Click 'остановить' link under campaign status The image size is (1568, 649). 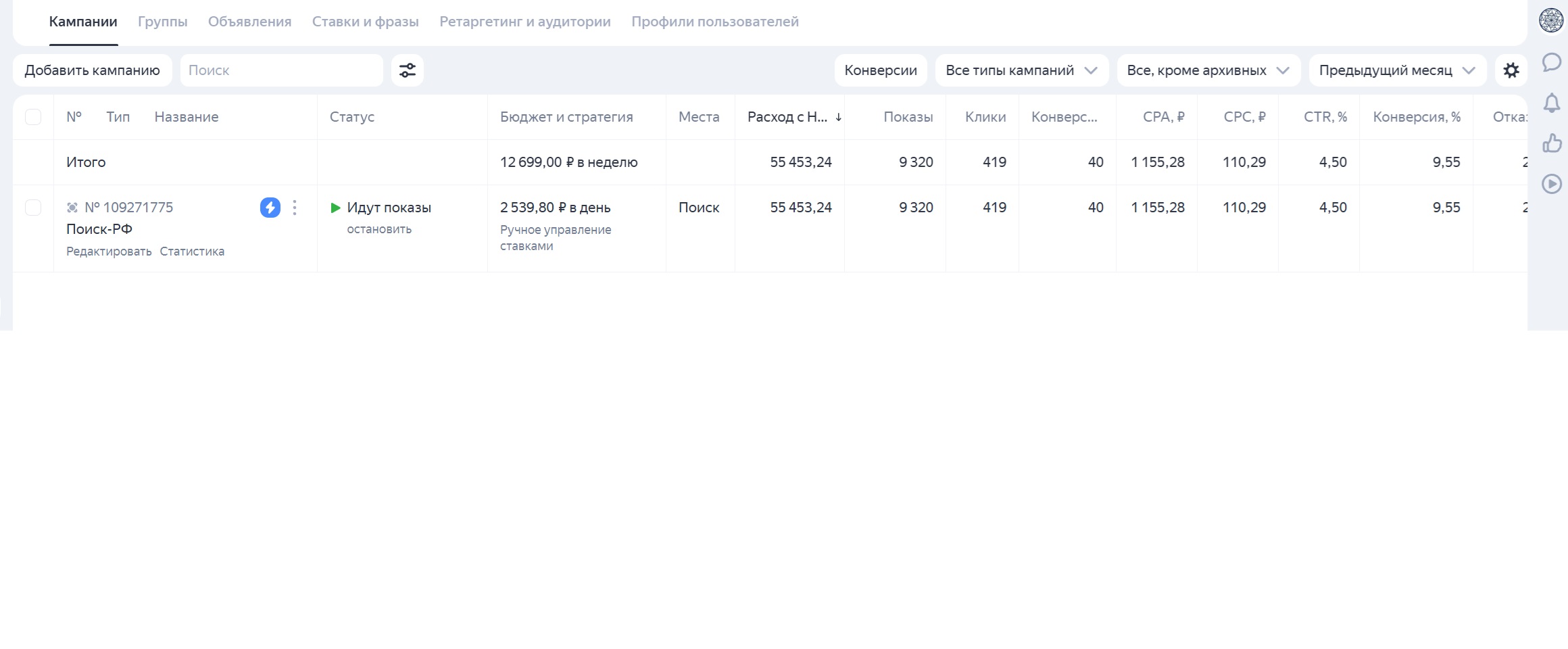379,229
